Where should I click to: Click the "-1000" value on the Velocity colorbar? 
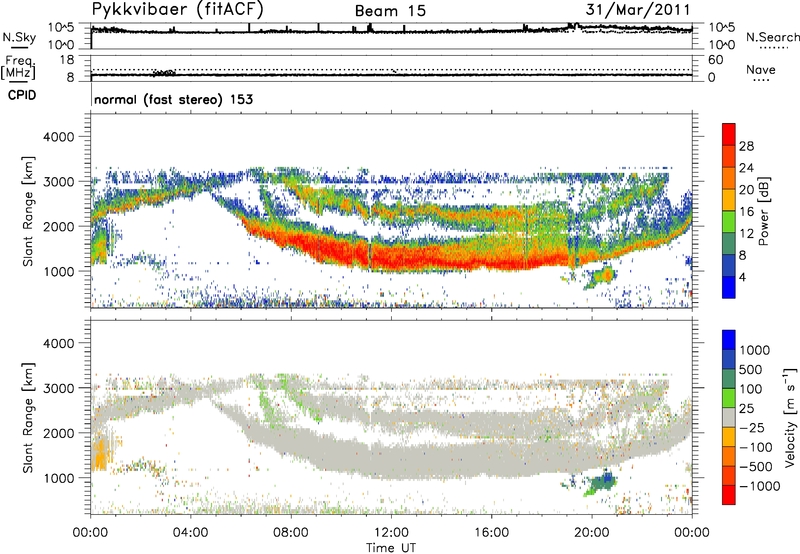pyautogui.click(x=759, y=486)
